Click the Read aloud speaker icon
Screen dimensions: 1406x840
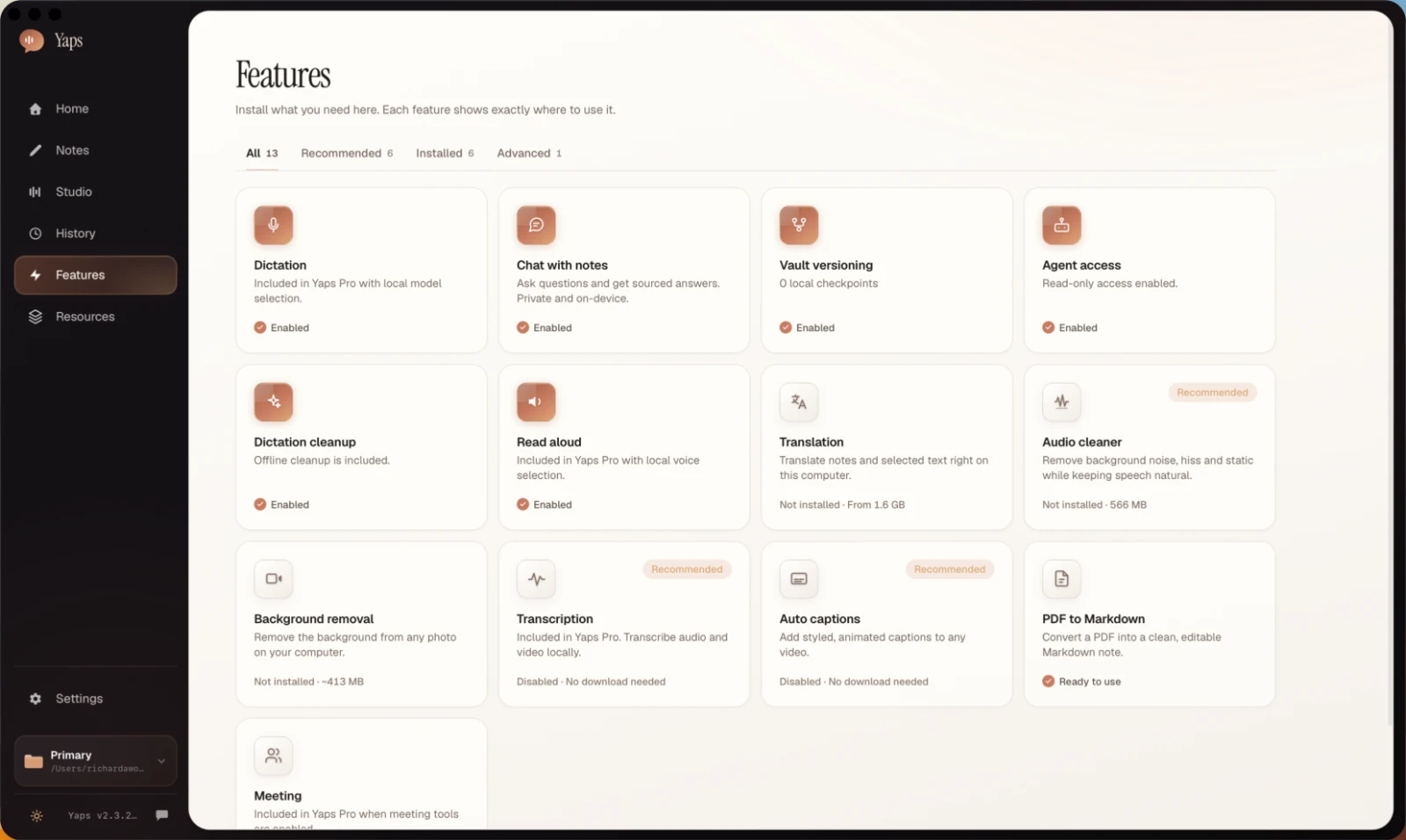tap(536, 402)
